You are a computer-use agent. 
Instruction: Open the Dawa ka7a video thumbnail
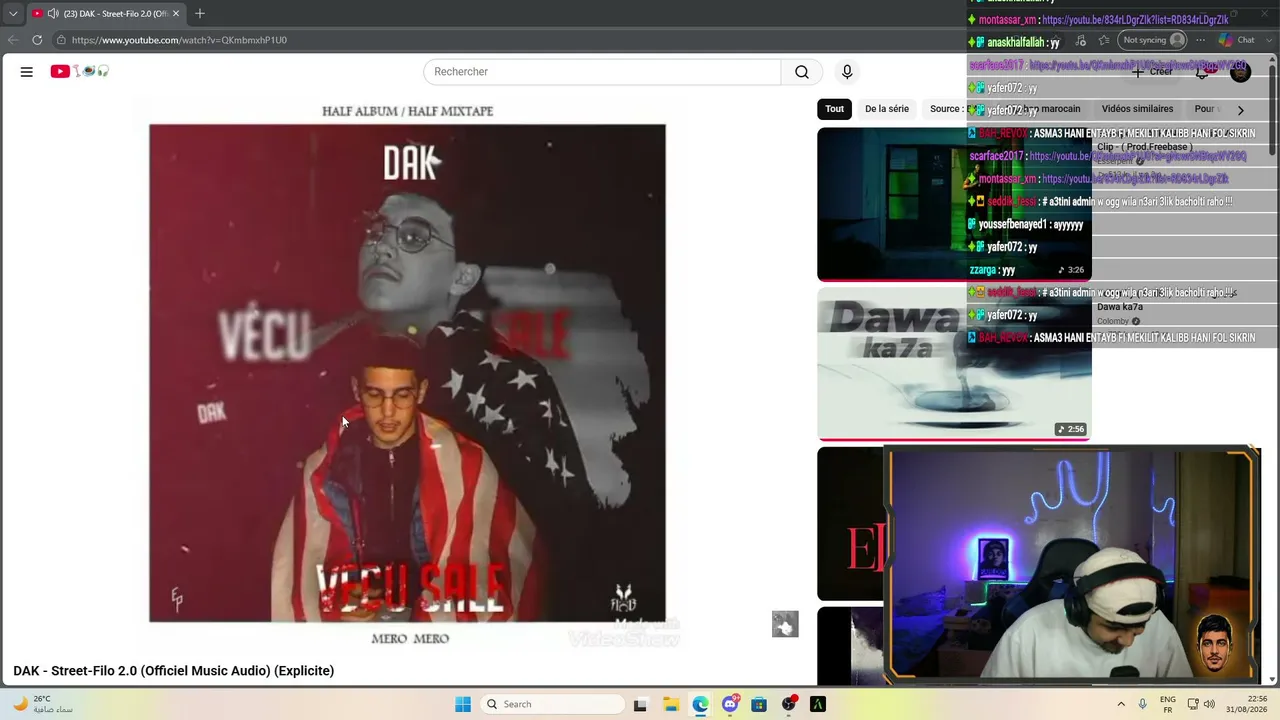[954, 364]
